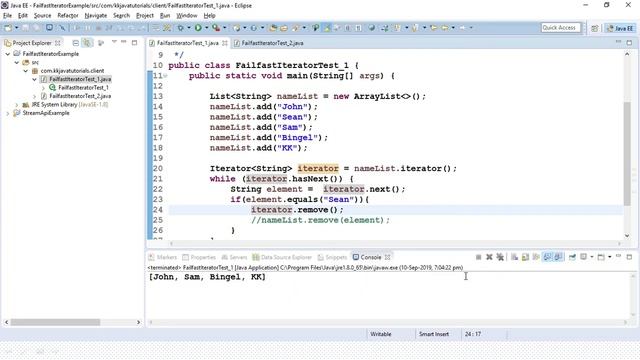Screen dimensions: 640x360
Task: Switch to Data Source Explorer tab
Action: point(282,257)
